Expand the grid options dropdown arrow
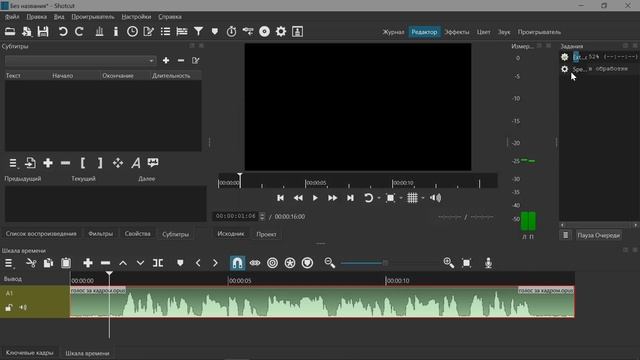 click(x=423, y=198)
